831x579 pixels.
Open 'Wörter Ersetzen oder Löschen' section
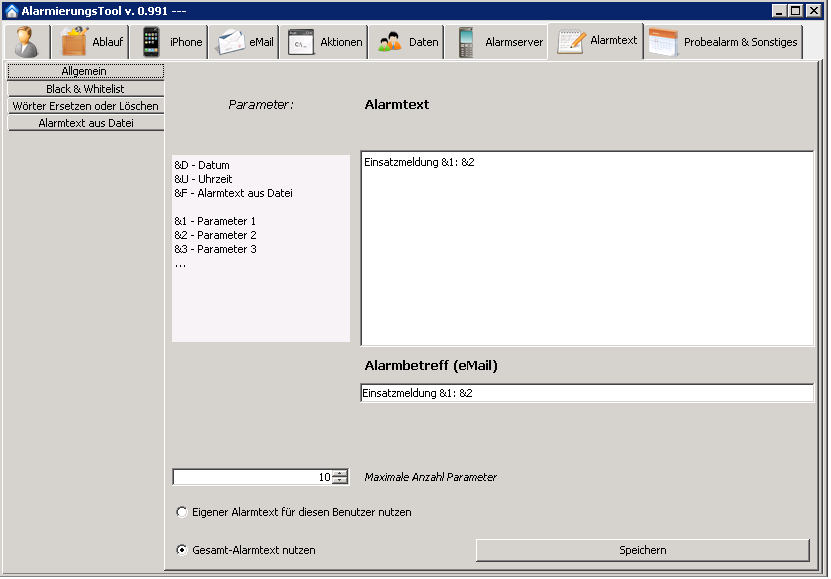(84, 106)
